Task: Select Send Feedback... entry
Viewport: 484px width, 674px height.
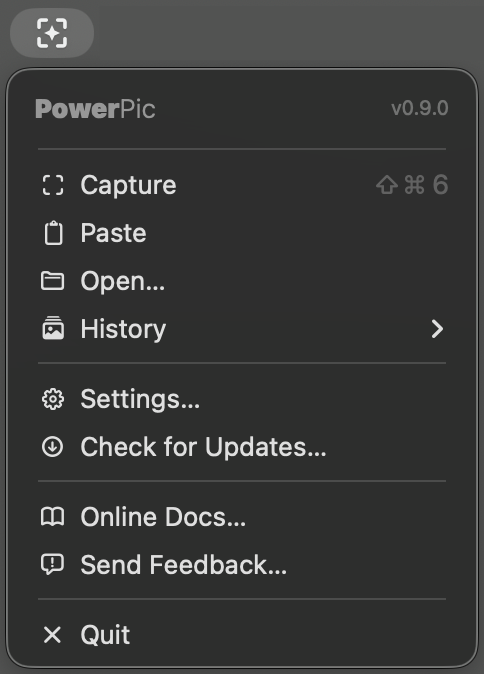Action: [x=242, y=565]
